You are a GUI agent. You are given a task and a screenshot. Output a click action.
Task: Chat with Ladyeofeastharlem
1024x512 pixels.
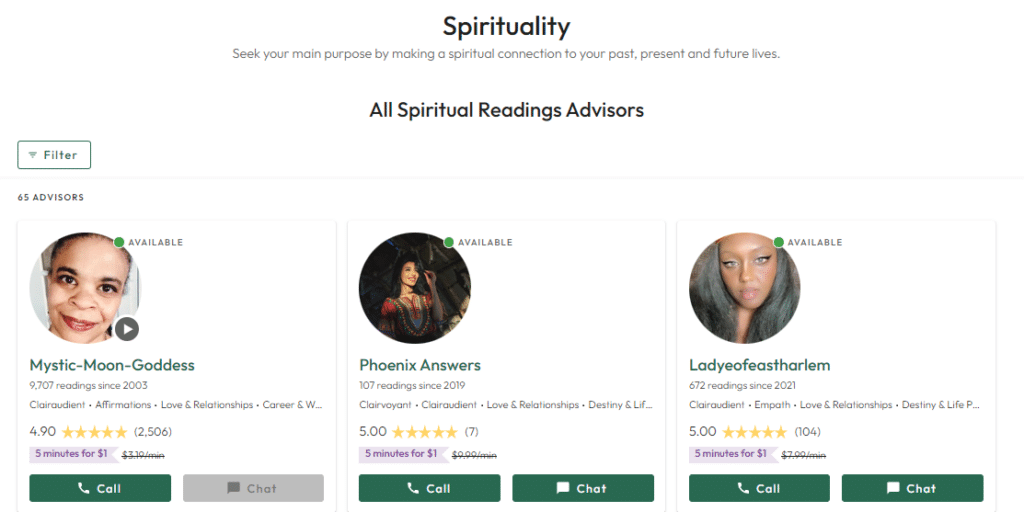pyautogui.click(x=912, y=488)
